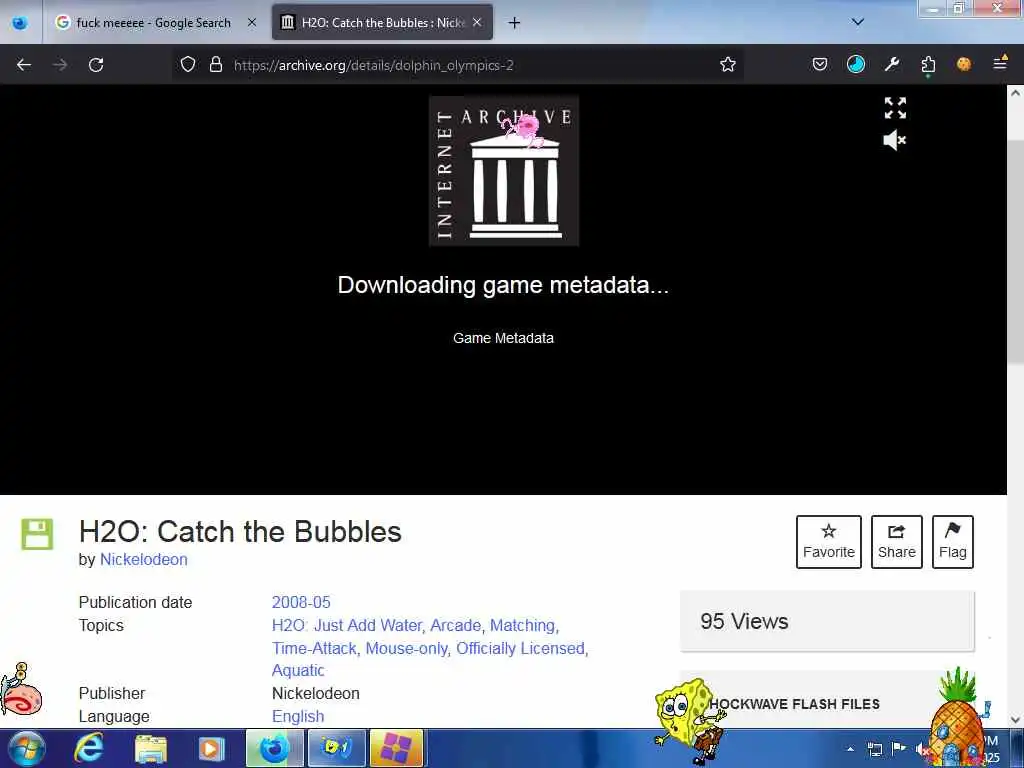Open tracking protection shield icon
The width and height of the screenshot is (1024, 768).
click(x=187, y=65)
